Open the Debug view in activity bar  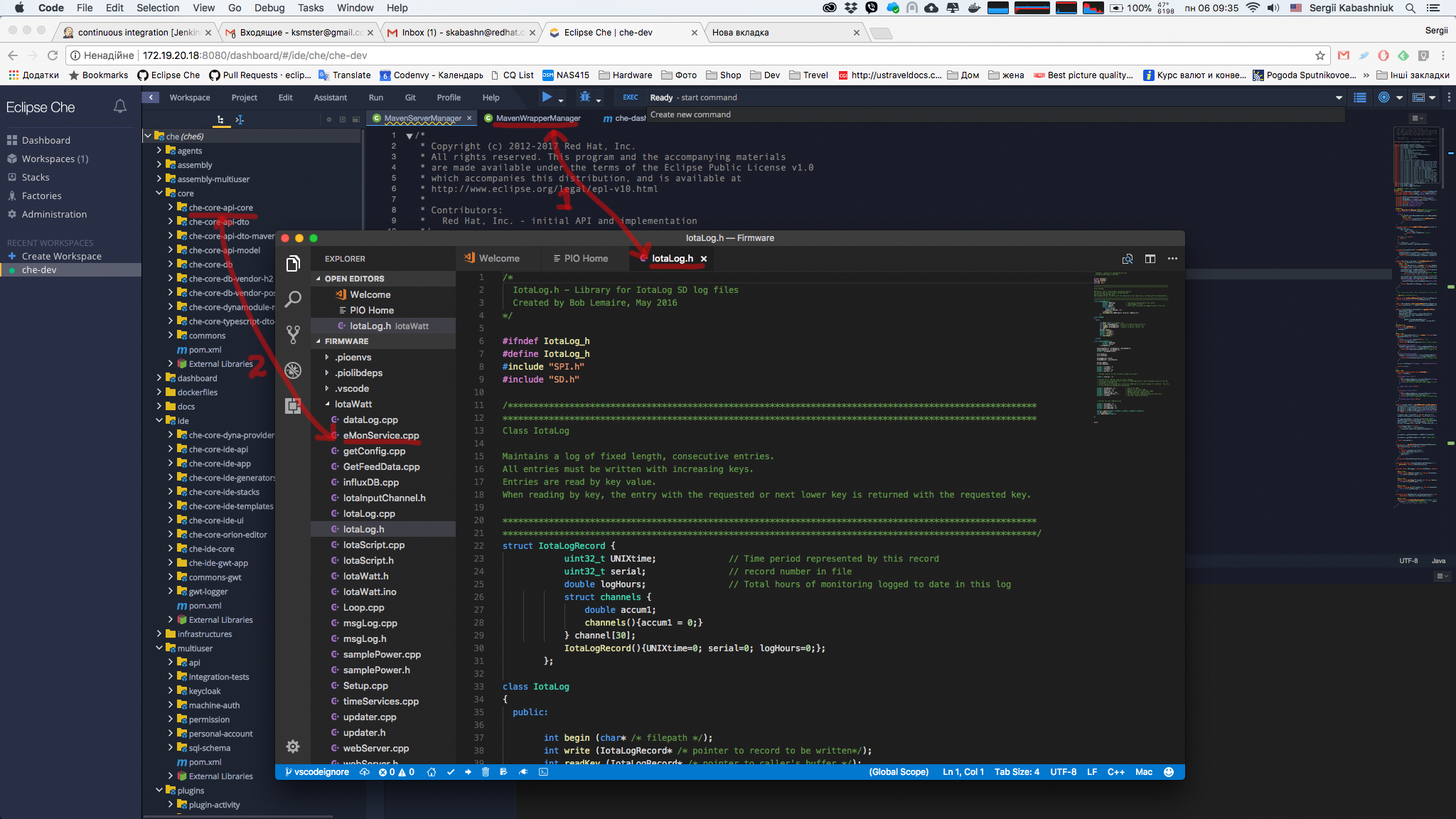point(293,370)
